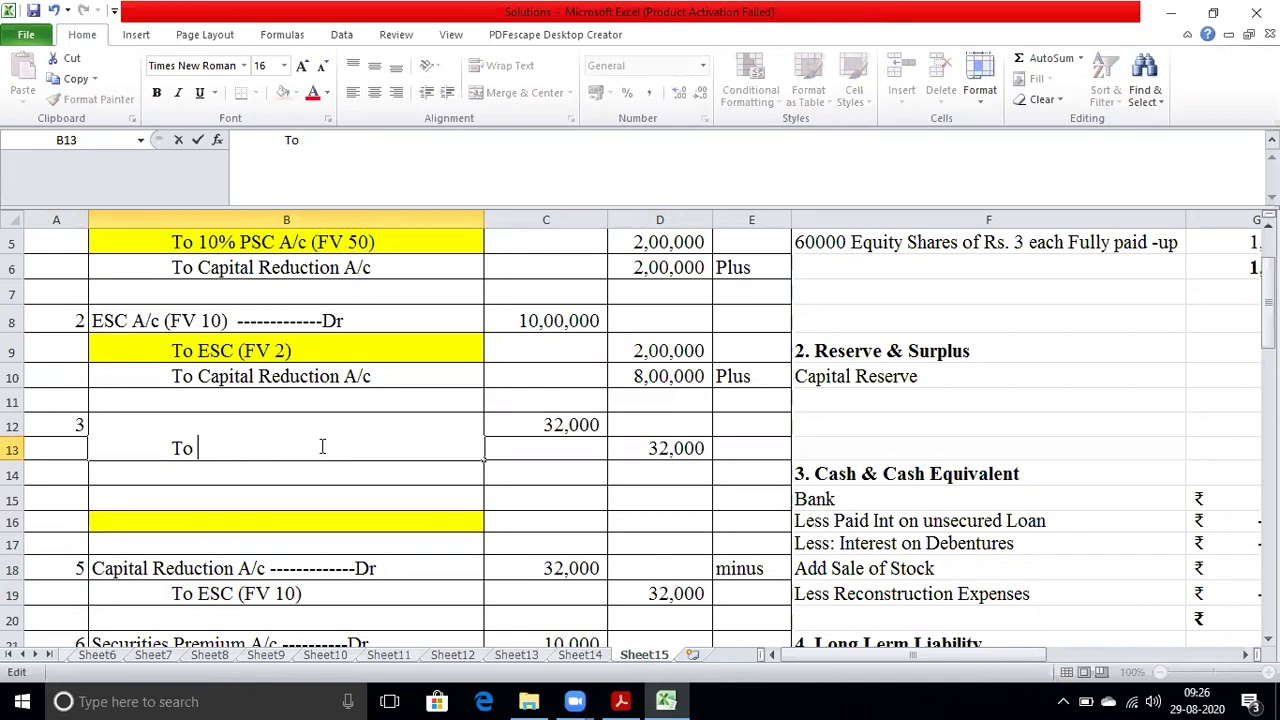Screen dimensions: 1280x720
Task: Apply the Fill Color bucket
Action: [283, 93]
